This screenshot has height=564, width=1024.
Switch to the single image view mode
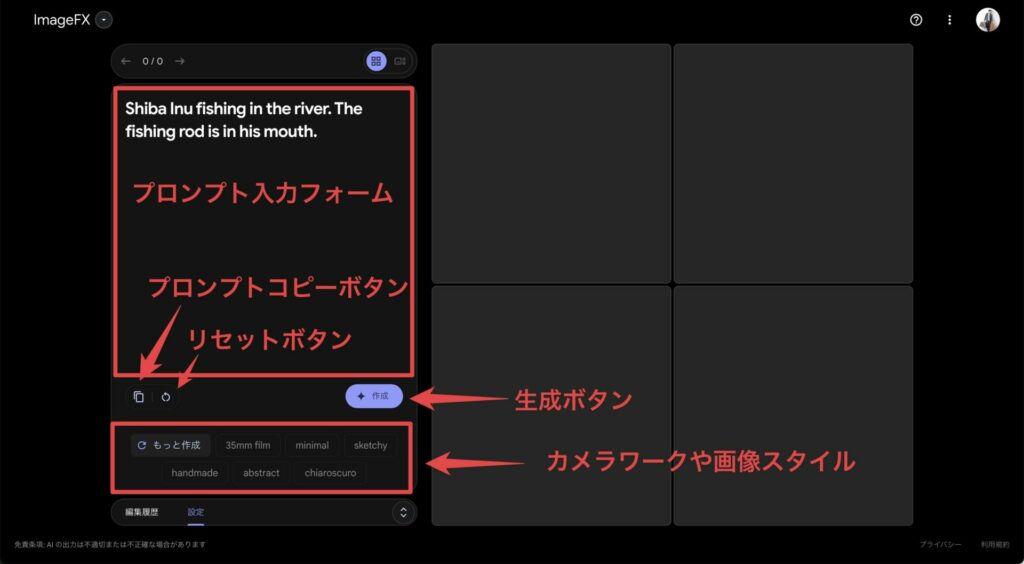click(400, 61)
